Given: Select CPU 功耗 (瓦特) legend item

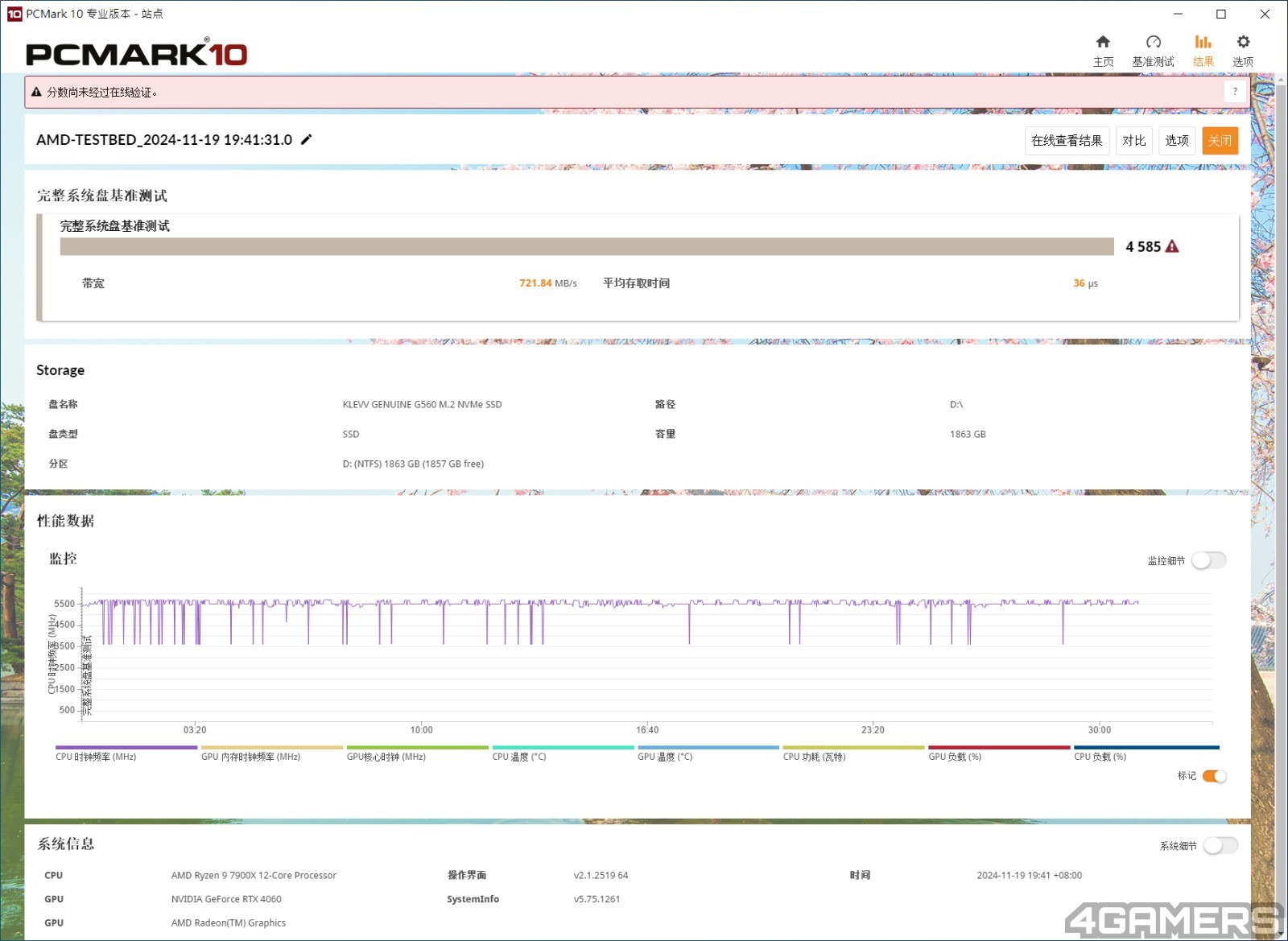Looking at the screenshot, I should [x=853, y=753].
